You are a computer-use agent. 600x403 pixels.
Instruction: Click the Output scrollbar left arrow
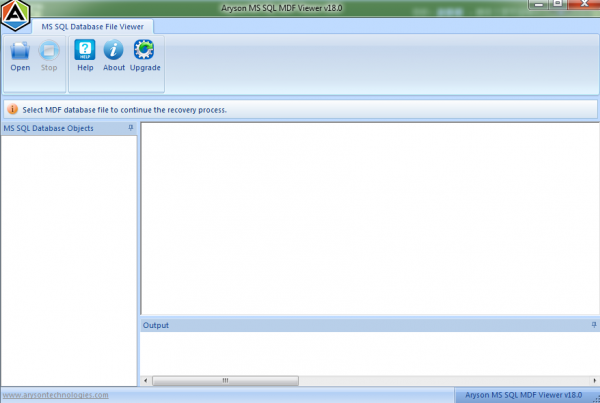click(x=145, y=380)
